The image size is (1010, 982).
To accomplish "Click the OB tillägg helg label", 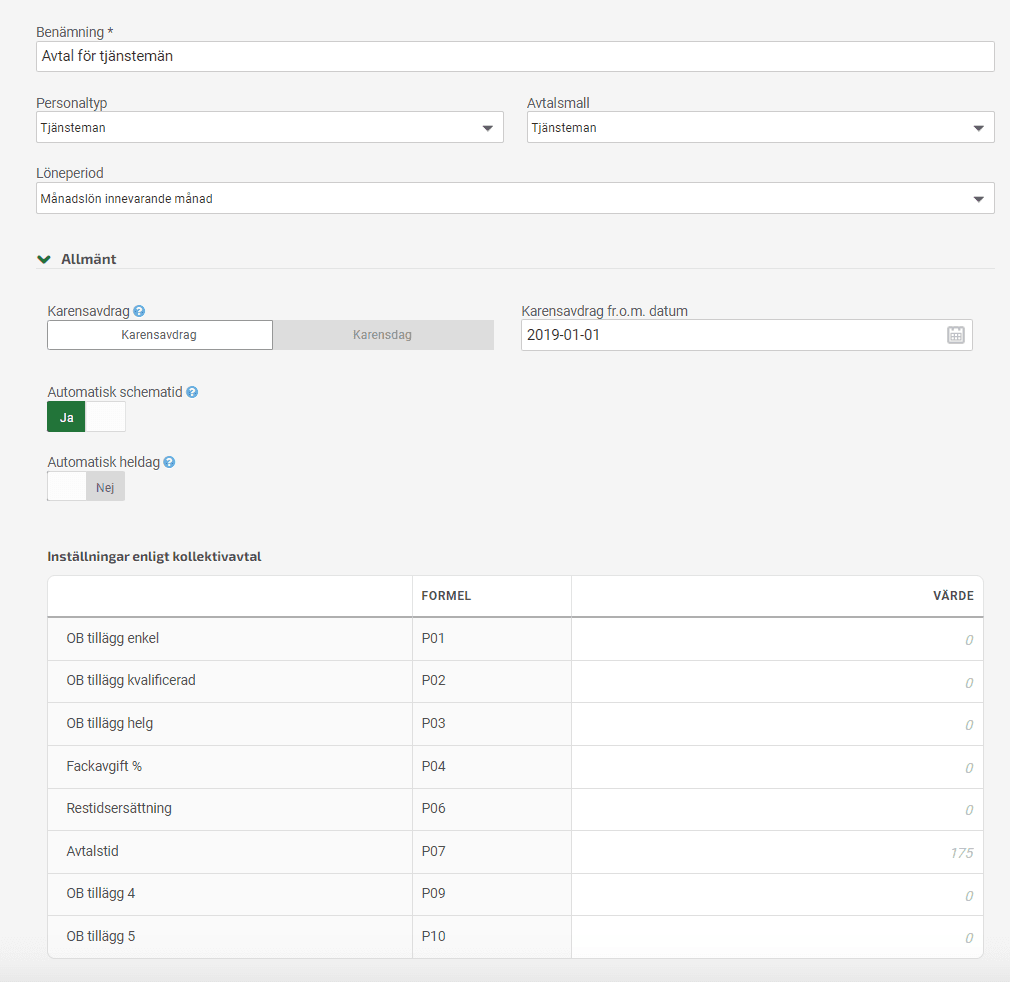I will click(x=110, y=723).
